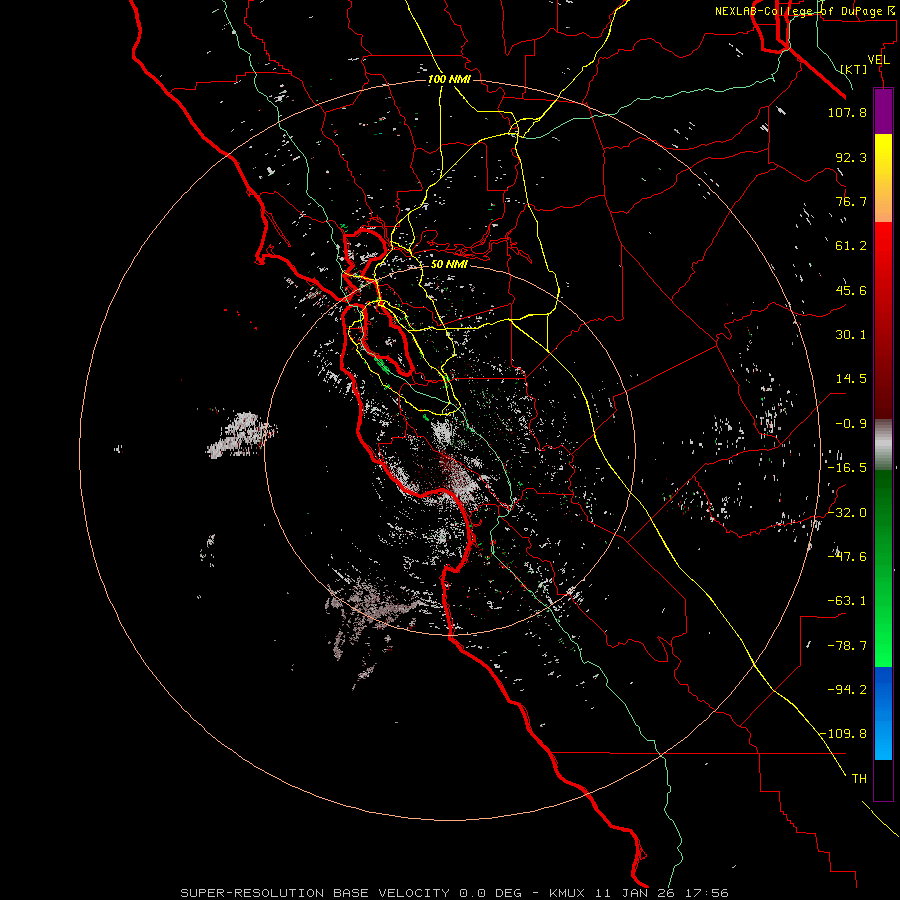Select the 61.2 legend value
The height and width of the screenshot is (900, 900).
coord(851,246)
